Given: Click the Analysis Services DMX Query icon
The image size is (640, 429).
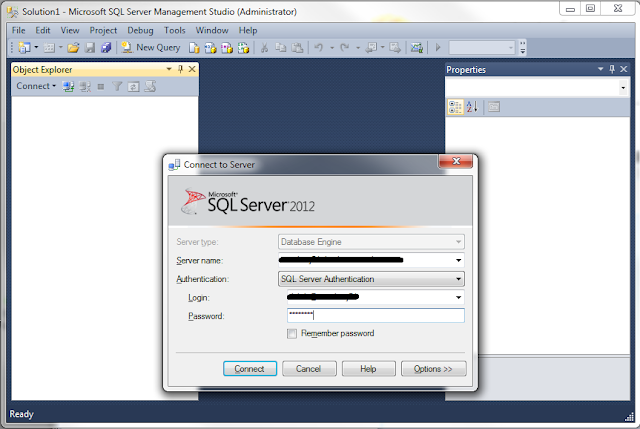Looking at the screenshot, I should [x=227, y=48].
